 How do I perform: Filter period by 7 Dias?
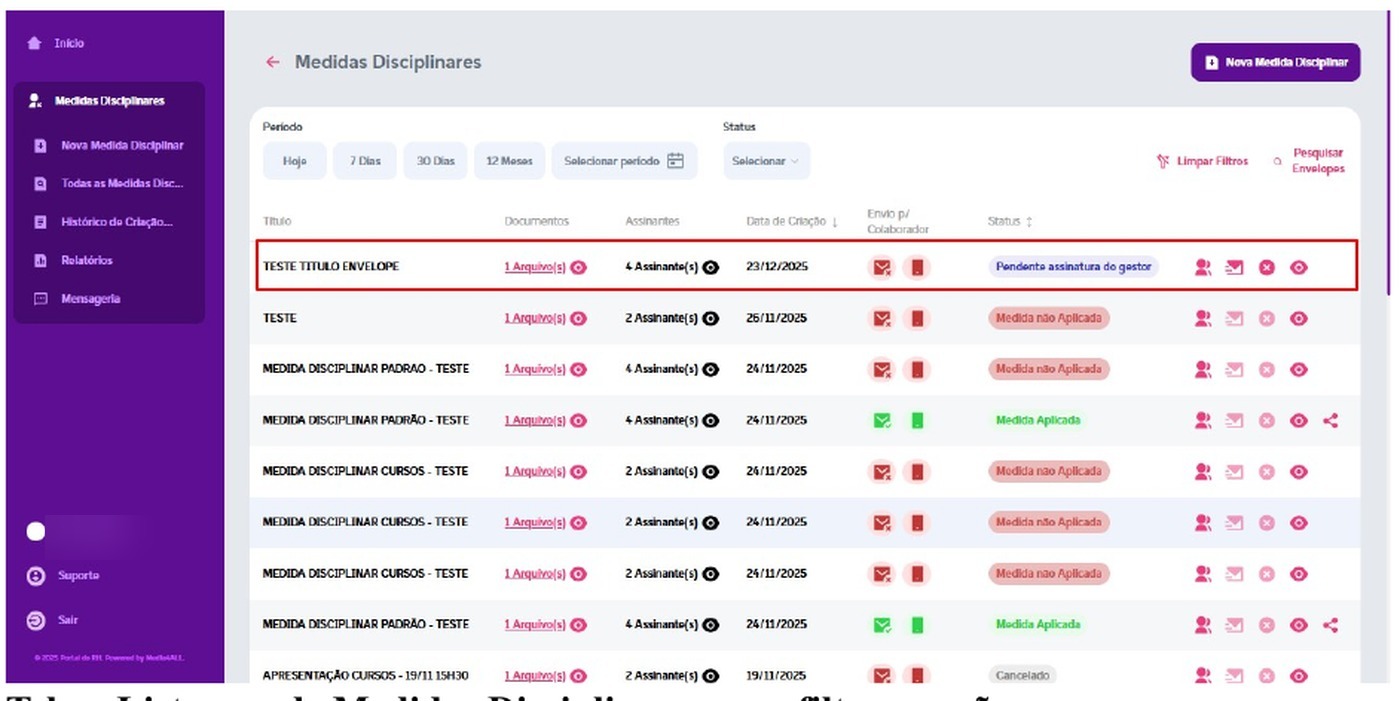pyautogui.click(x=364, y=161)
